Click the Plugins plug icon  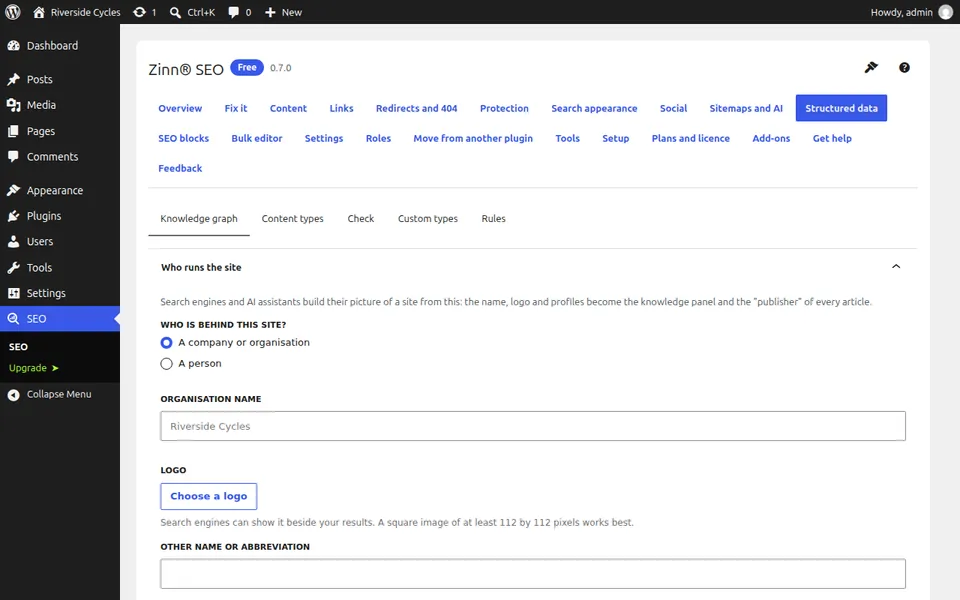coord(13,216)
